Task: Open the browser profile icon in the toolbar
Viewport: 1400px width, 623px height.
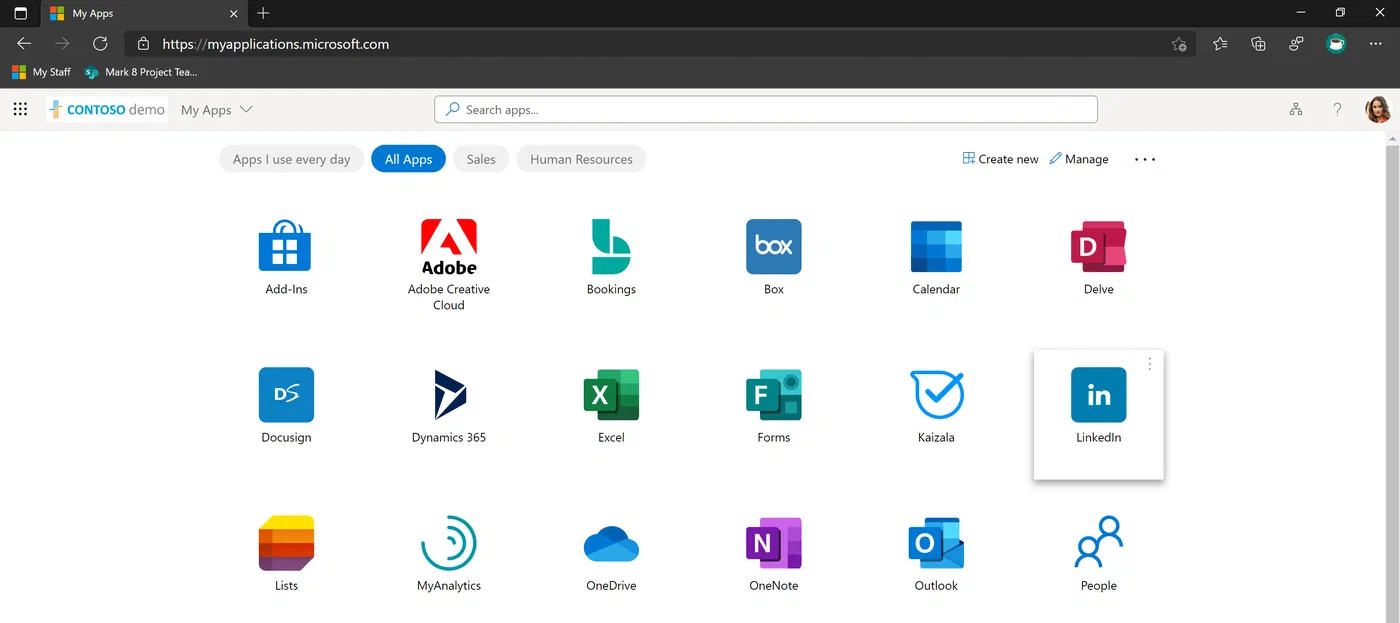Action: (x=1335, y=44)
